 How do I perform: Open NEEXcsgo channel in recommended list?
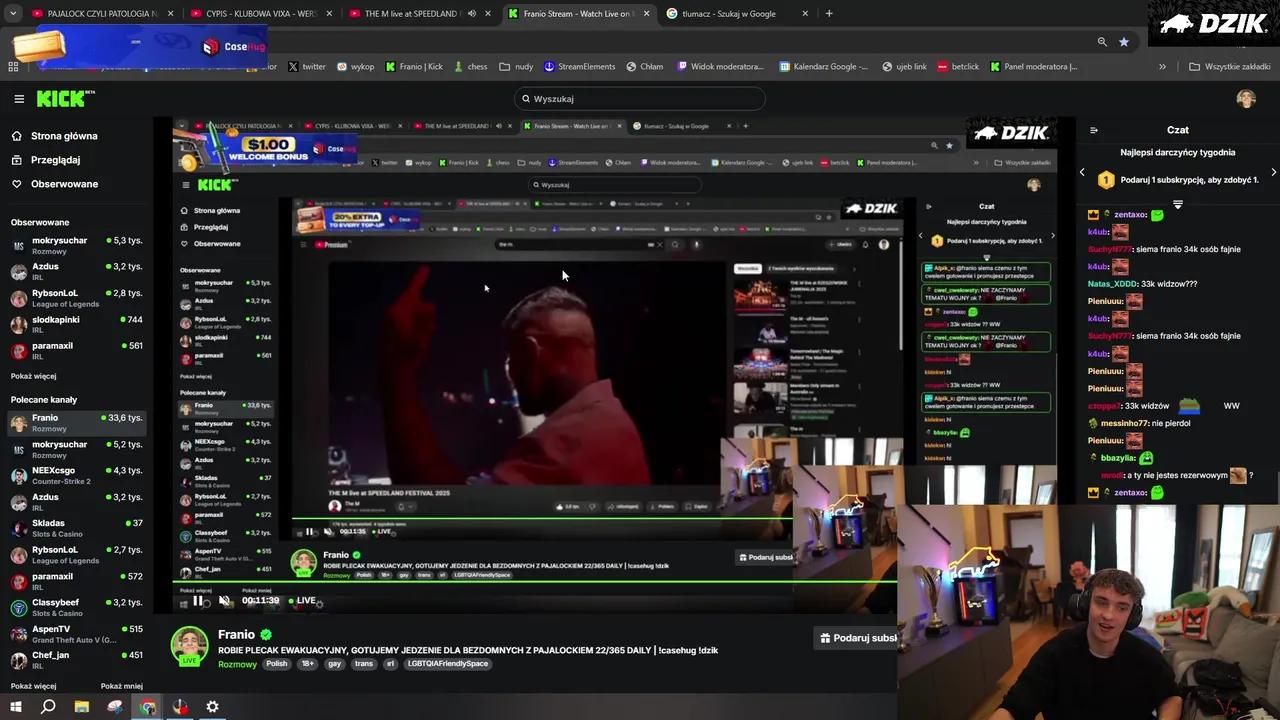coord(77,476)
